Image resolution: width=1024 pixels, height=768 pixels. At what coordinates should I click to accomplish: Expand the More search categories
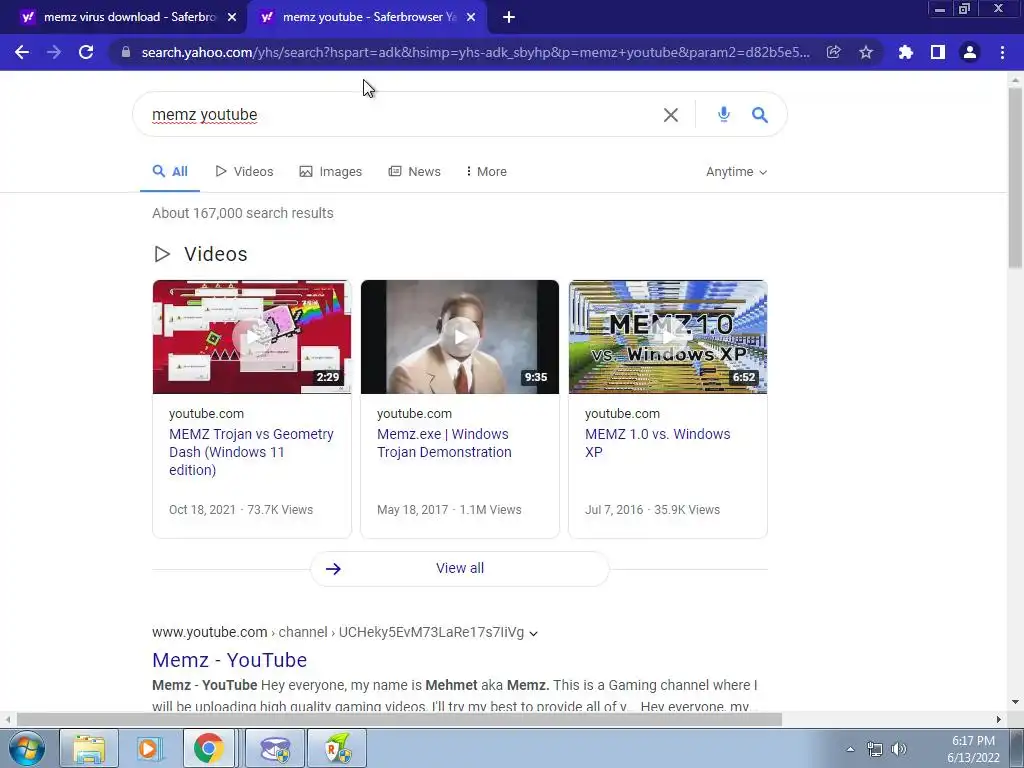tap(487, 172)
